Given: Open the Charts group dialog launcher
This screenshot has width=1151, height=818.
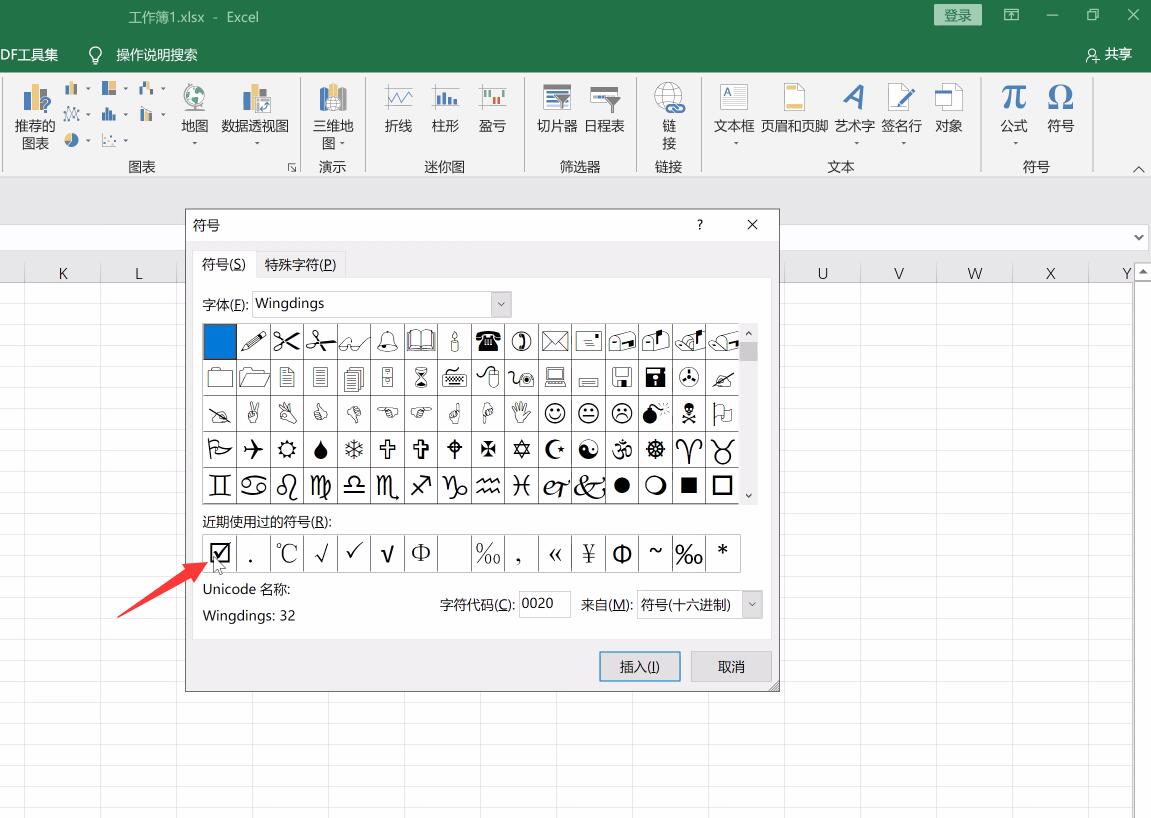Looking at the screenshot, I should point(292,167).
